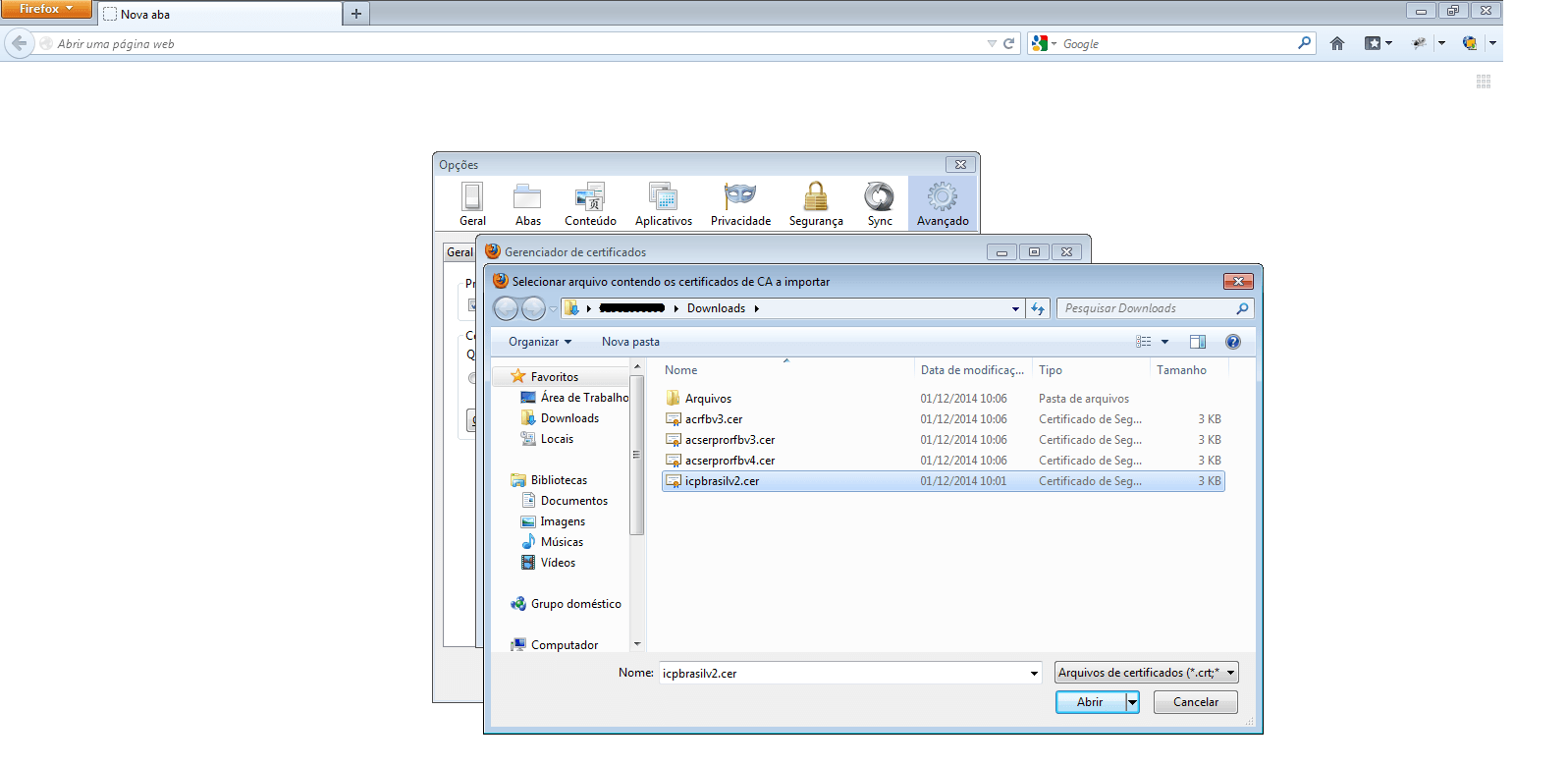Click the Firefox home icon
1568x765 pixels.
[x=1336, y=43]
